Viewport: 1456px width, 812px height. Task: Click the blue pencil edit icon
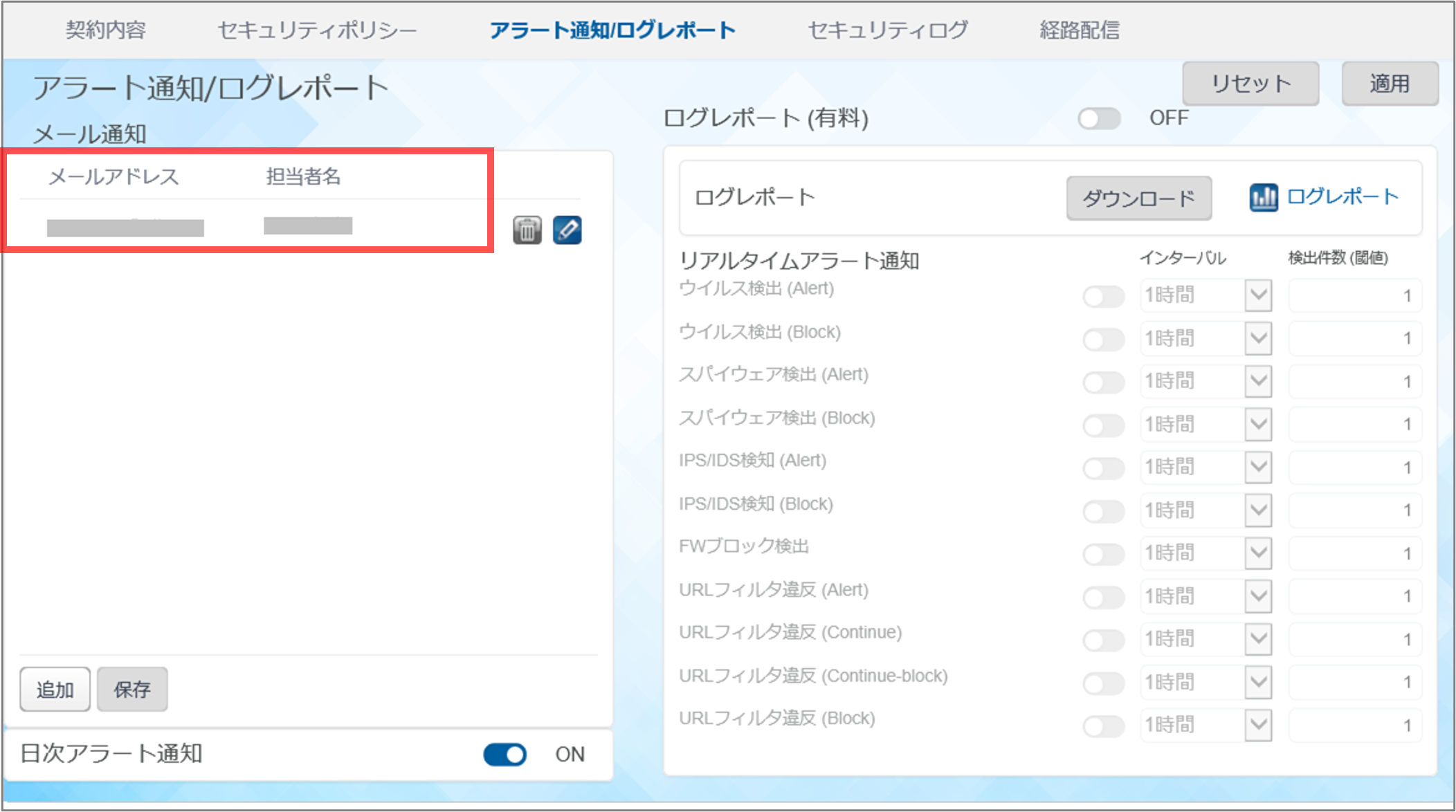(x=567, y=230)
